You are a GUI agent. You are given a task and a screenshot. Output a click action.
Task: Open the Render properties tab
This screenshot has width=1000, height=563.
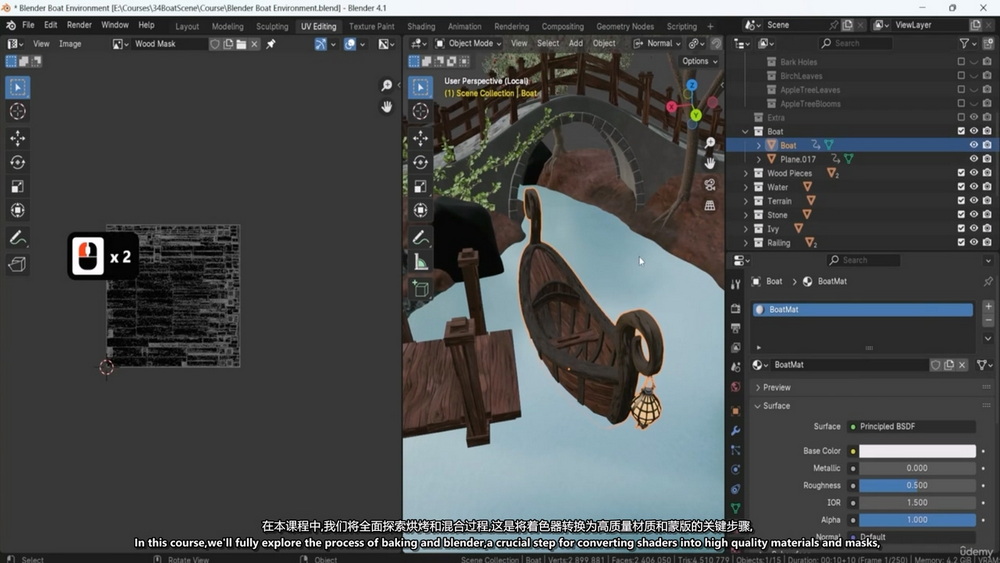[735, 309]
